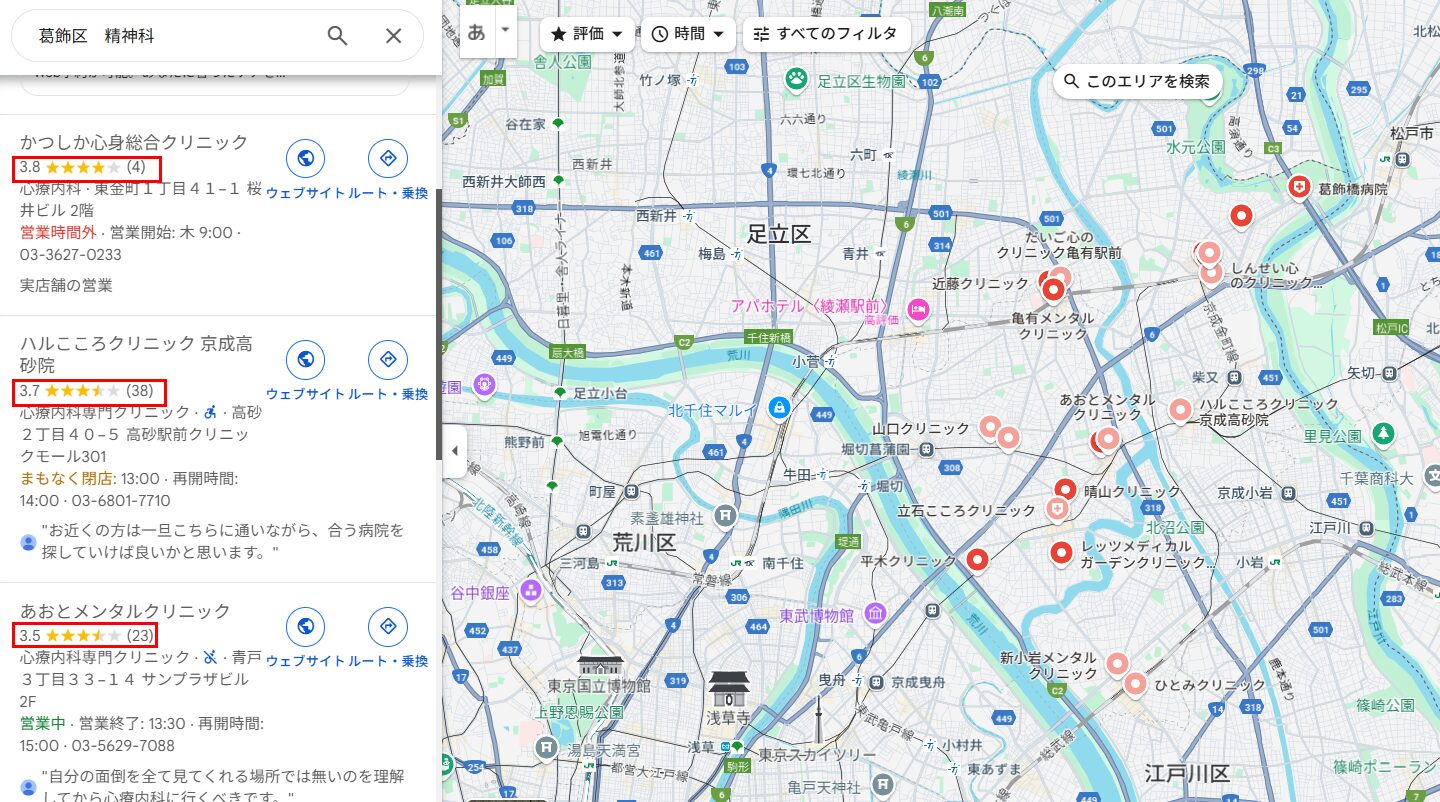This screenshot has height=802, width=1440.
Task: Select the ハルこころクリニック 京成高砂院 result title
Action: coord(137,354)
